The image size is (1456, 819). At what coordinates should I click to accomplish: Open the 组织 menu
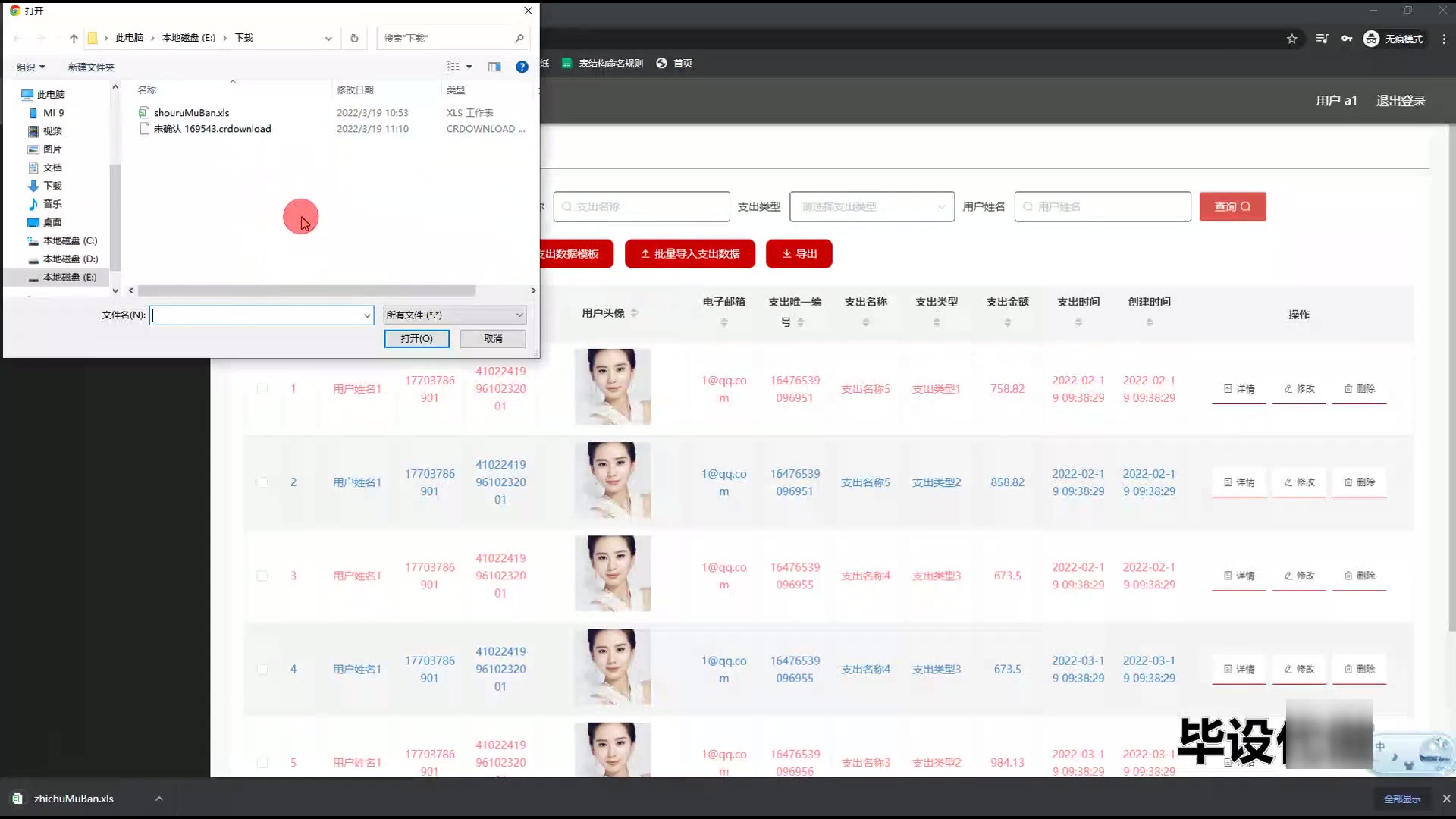click(31, 67)
